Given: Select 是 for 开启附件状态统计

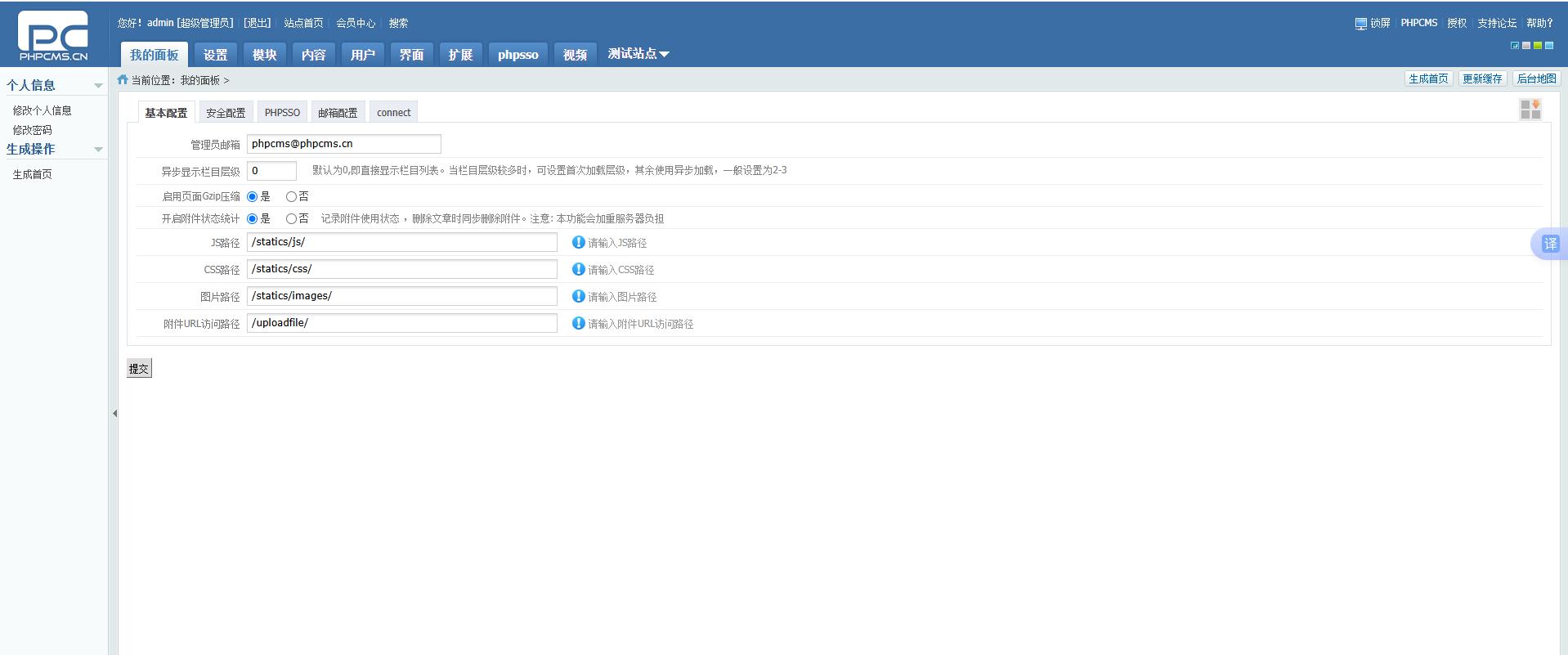Looking at the screenshot, I should pyautogui.click(x=253, y=219).
